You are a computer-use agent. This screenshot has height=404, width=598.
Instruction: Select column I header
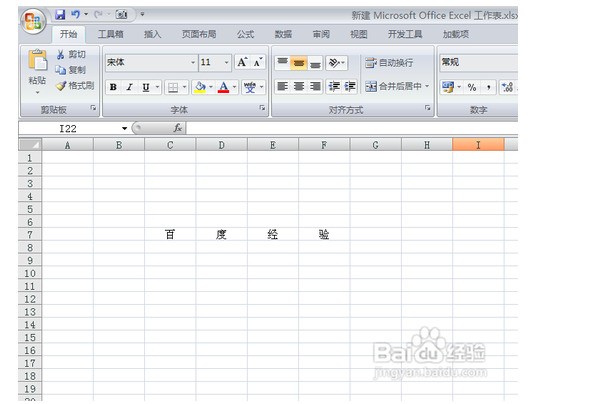pyautogui.click(x=478, y=145)
